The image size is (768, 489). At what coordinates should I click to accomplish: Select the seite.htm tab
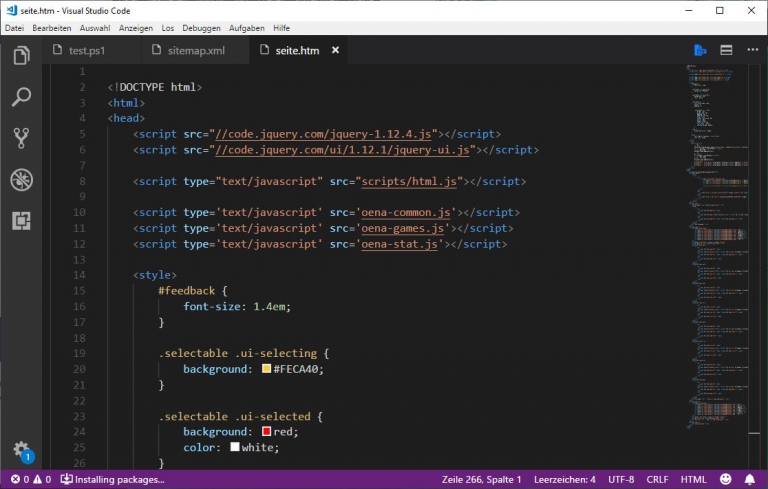[297, 50]
